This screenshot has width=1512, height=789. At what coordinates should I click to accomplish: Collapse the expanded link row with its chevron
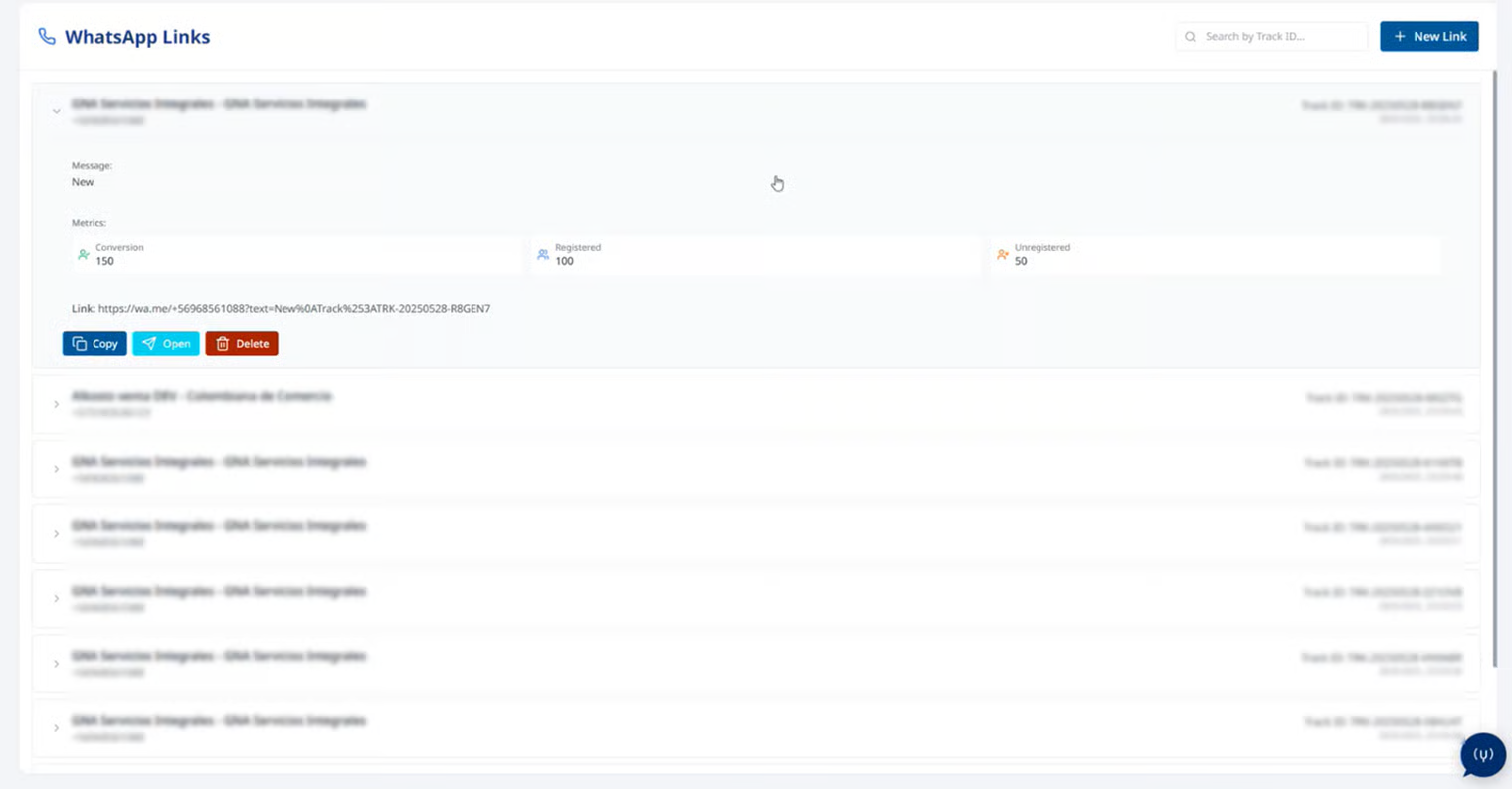pos(57,112)
